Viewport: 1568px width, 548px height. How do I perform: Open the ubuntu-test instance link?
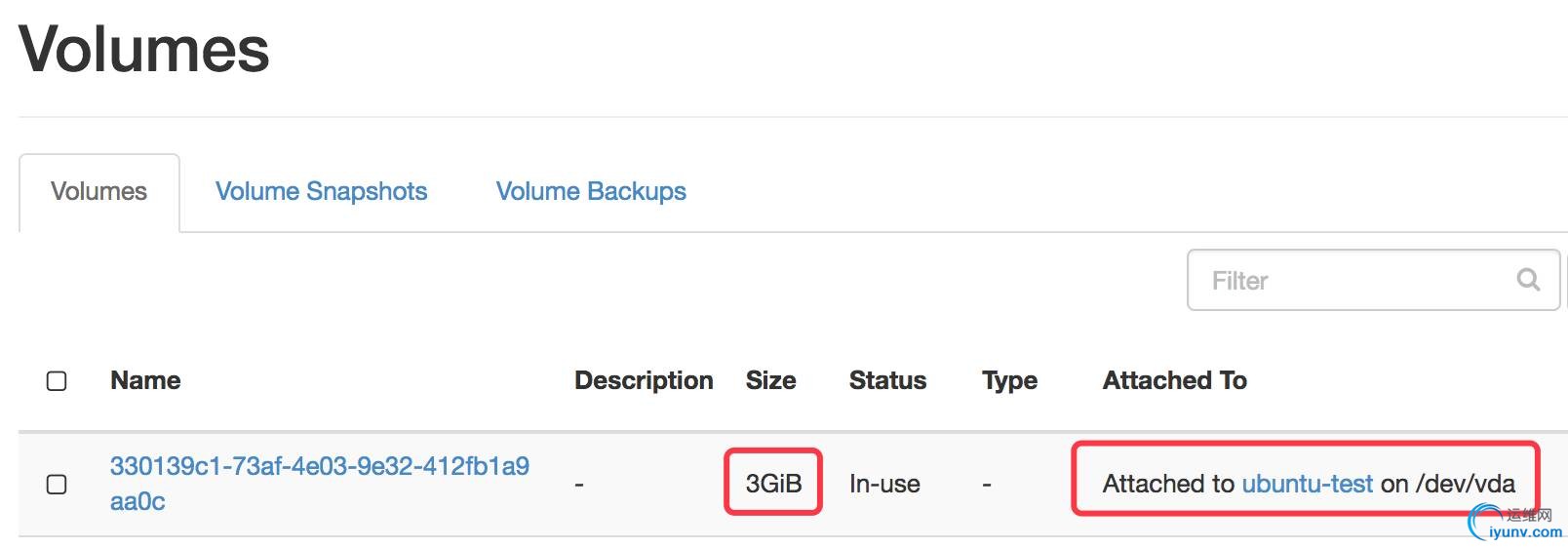pyautogui.click(x=1307, y=484)
